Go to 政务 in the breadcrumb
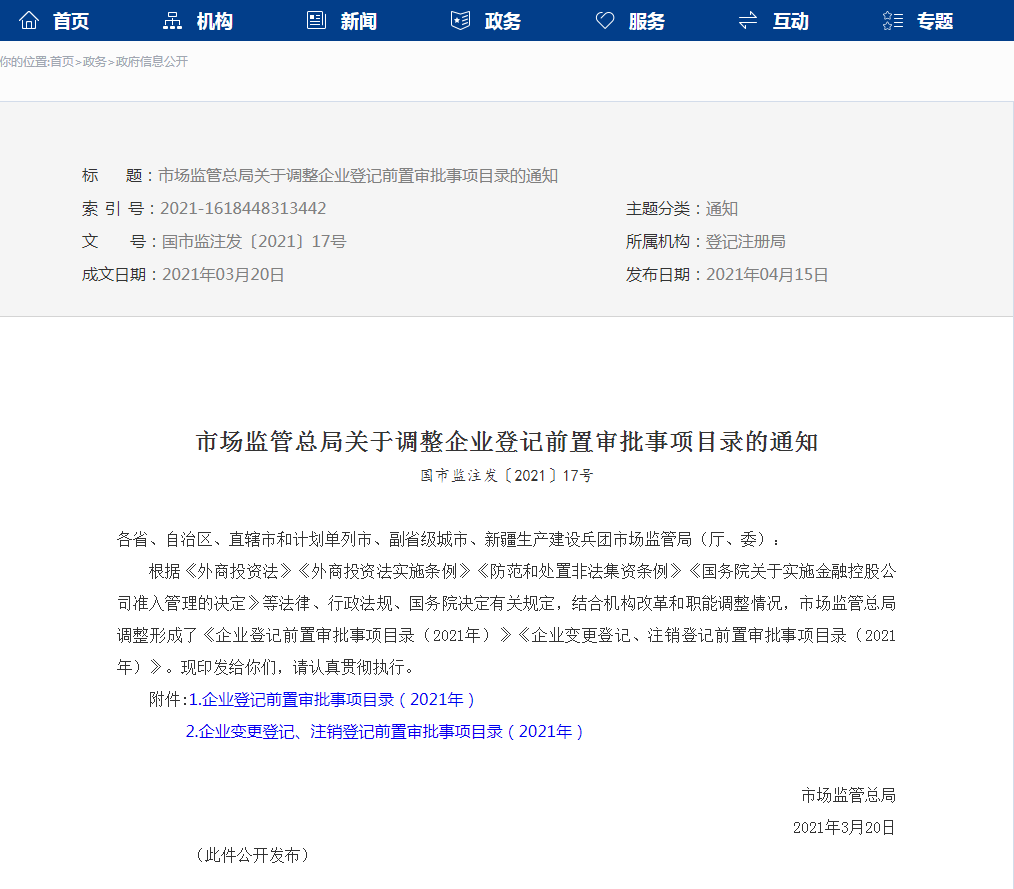Viewport: 1014px width, 889px height. (x=94, y=61)
